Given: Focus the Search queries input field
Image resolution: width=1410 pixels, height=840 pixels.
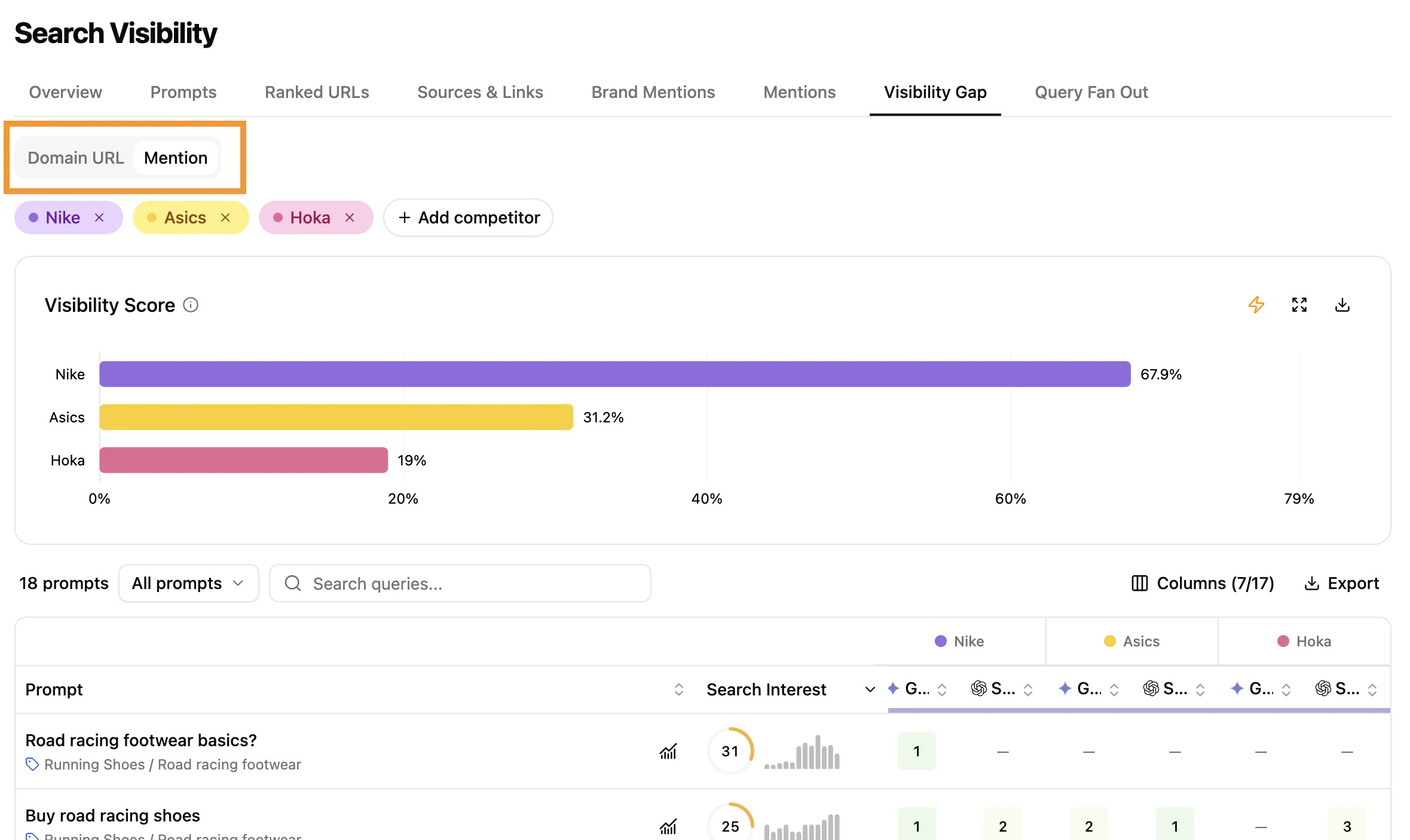Looking at the screenshot, I should [x=460, y=583].
